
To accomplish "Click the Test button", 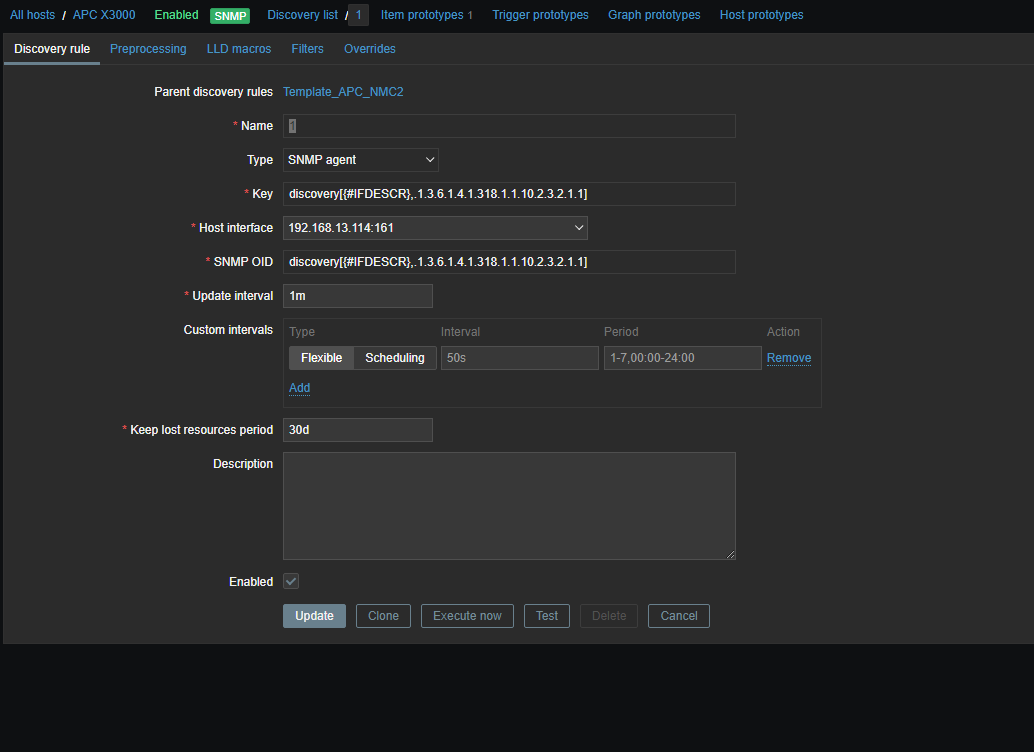I will pyautogui.click(x=547, y=616).
